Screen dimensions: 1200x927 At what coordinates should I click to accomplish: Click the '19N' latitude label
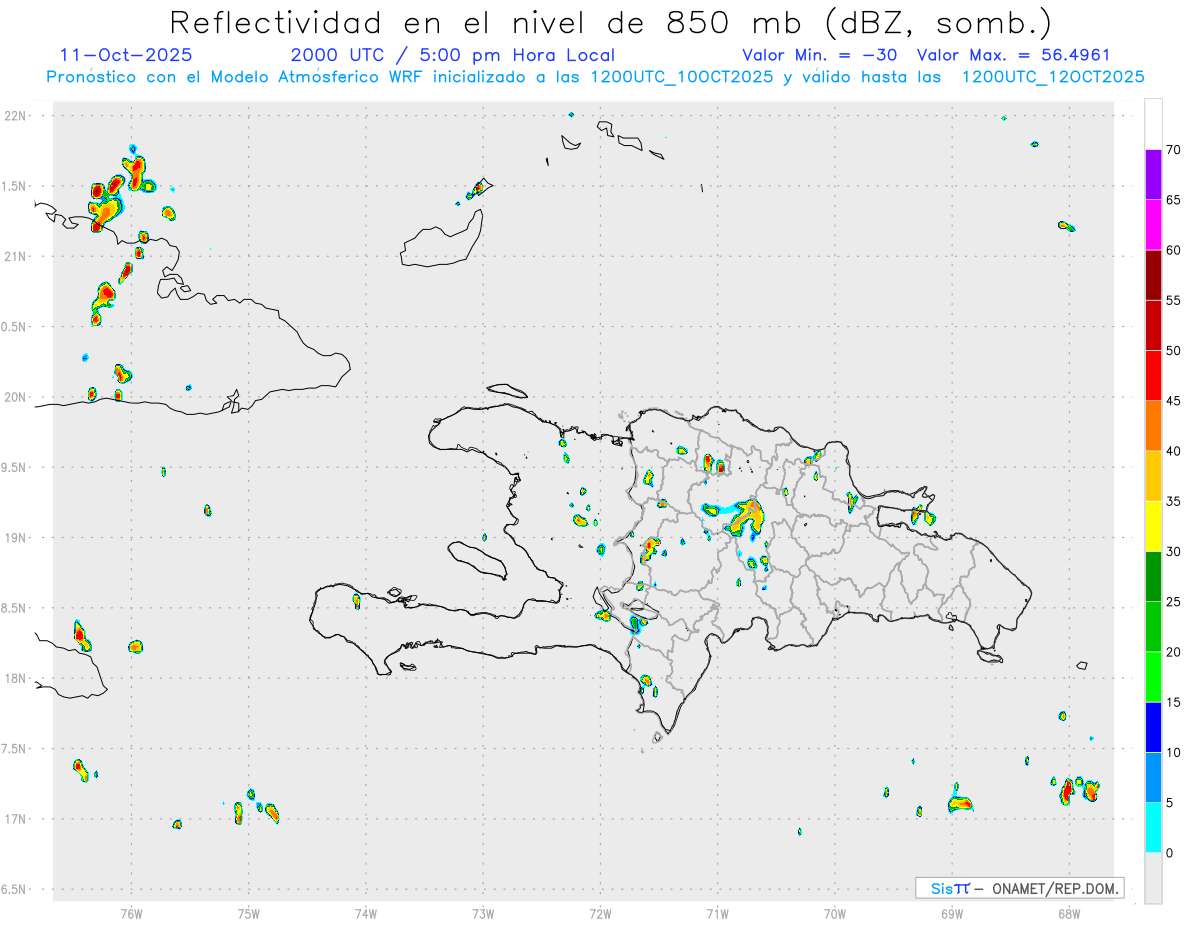coord(17,538)
